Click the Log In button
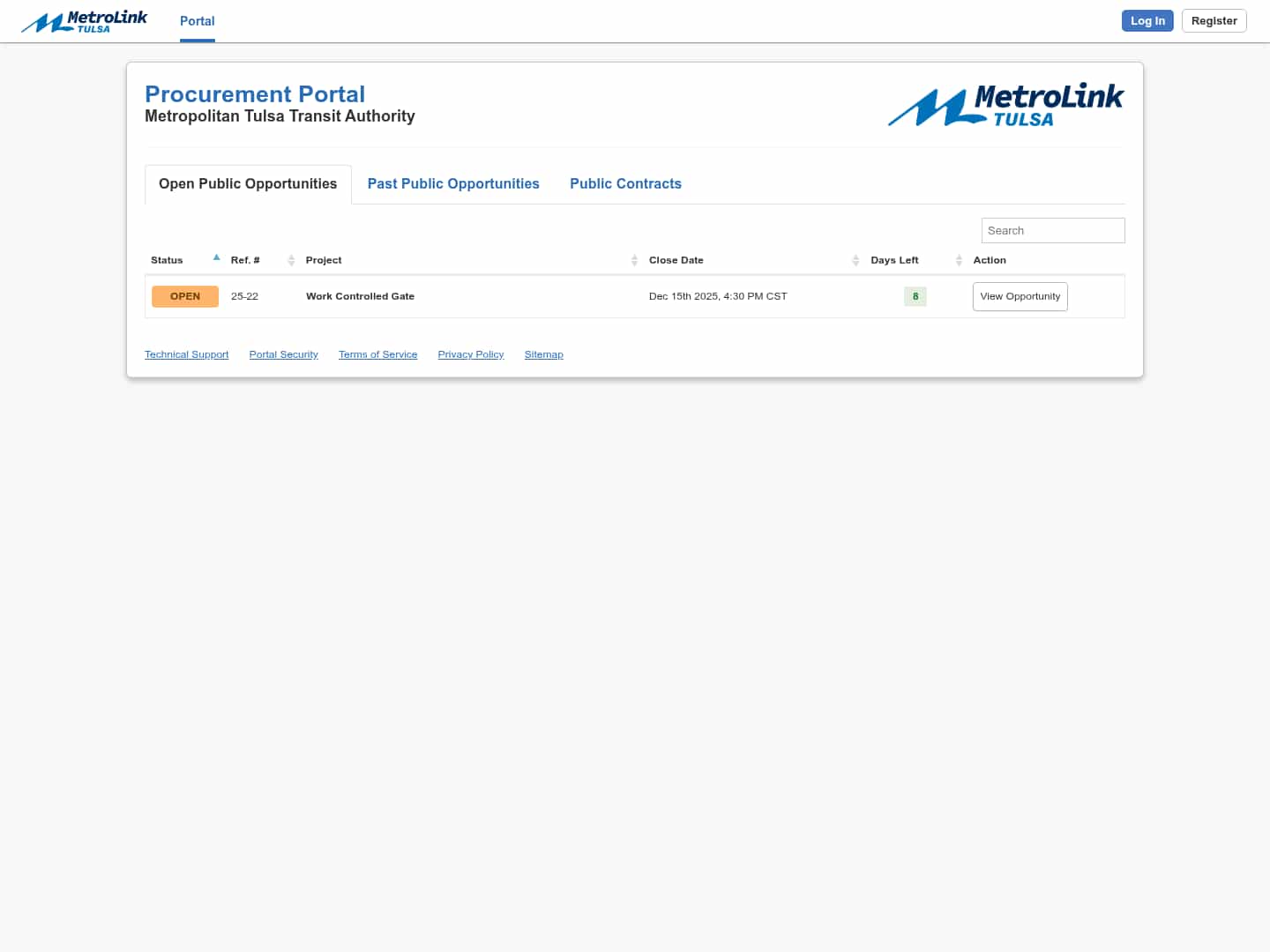The image size is (1270, 952). [x=1147, y=21]
